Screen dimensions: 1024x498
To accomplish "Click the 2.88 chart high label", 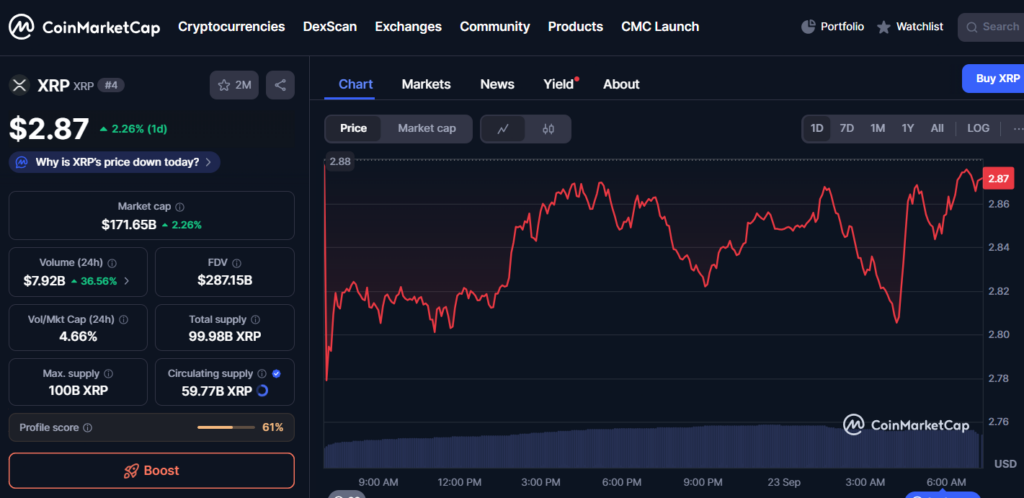I will tap(340, 162).
